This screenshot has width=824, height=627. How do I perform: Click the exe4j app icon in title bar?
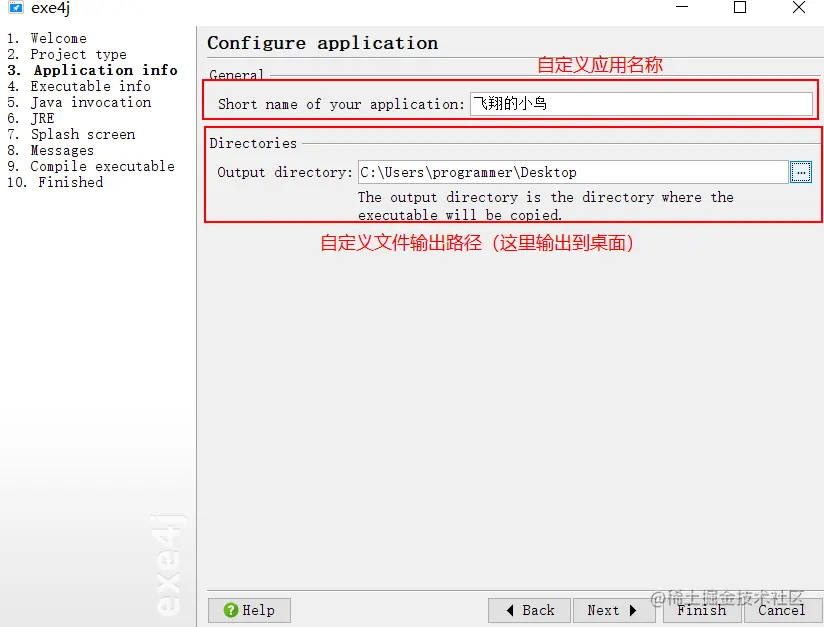[x=16, y=7]
